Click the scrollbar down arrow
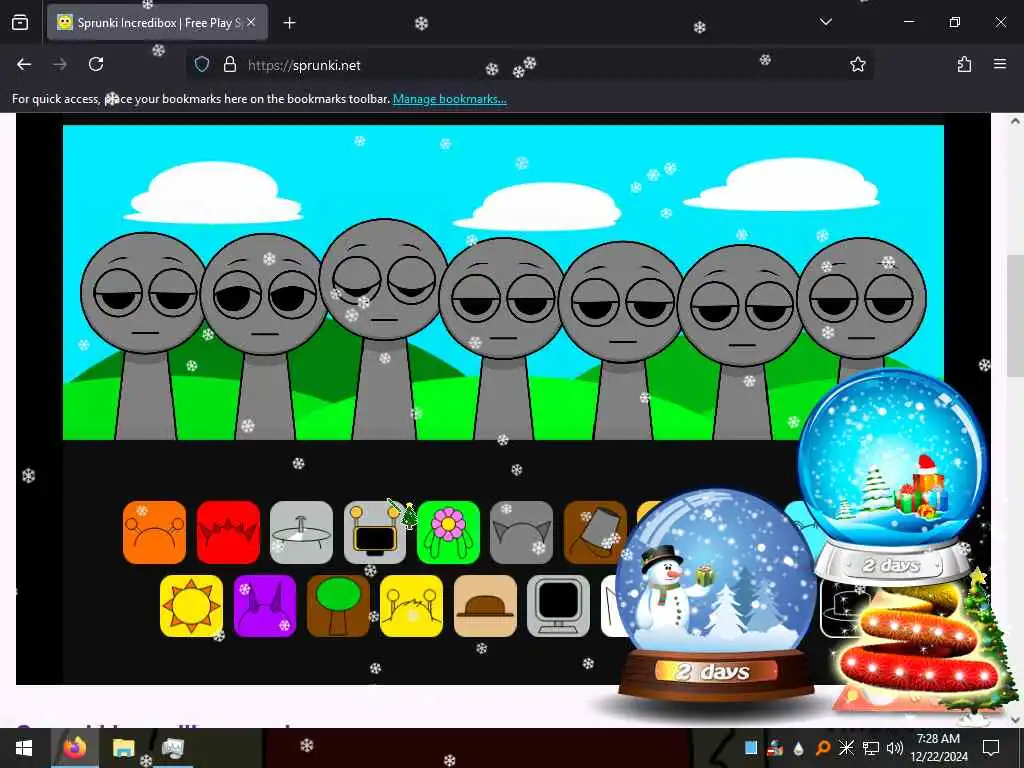 (x=1015, y=719)
